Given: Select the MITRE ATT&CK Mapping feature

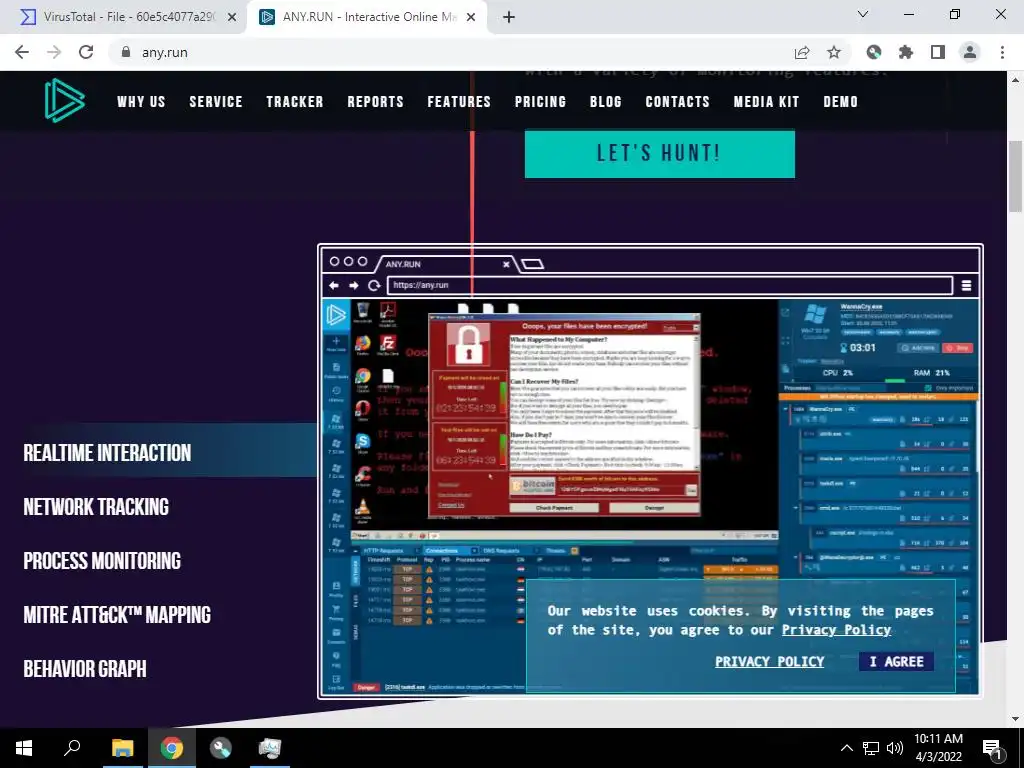Looking at the screenshot, I should pyautogui.click(x=117, y=615).
